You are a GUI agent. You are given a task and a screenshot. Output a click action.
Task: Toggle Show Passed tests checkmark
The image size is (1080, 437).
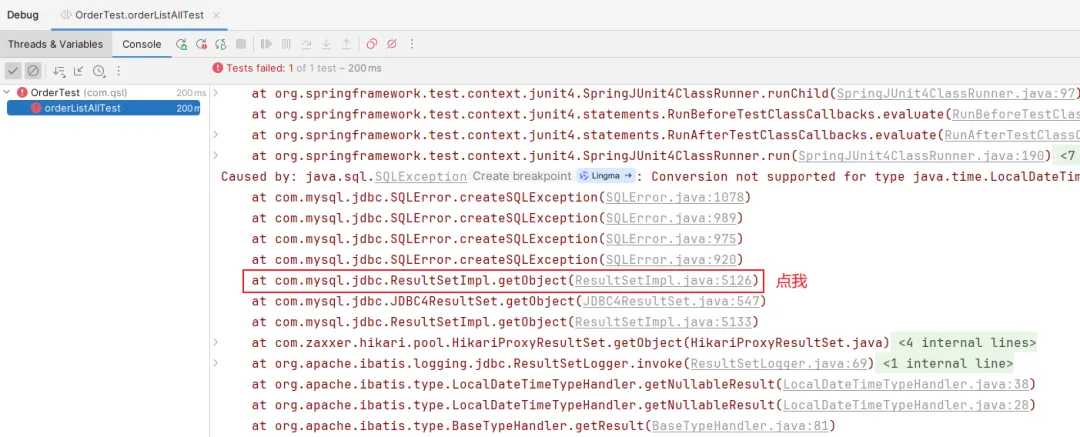pos(13,70)
